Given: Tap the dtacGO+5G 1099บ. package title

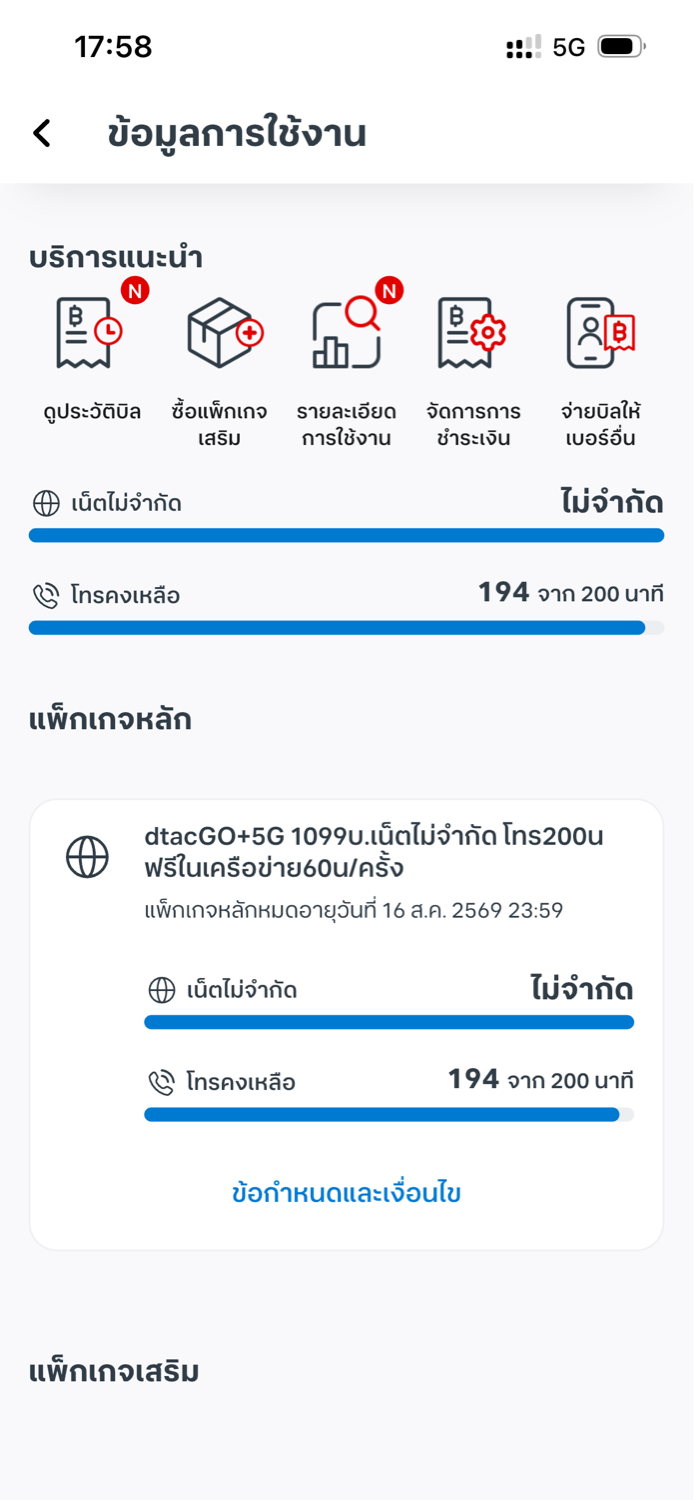Looking at the screenshot, I should point(374,851).
